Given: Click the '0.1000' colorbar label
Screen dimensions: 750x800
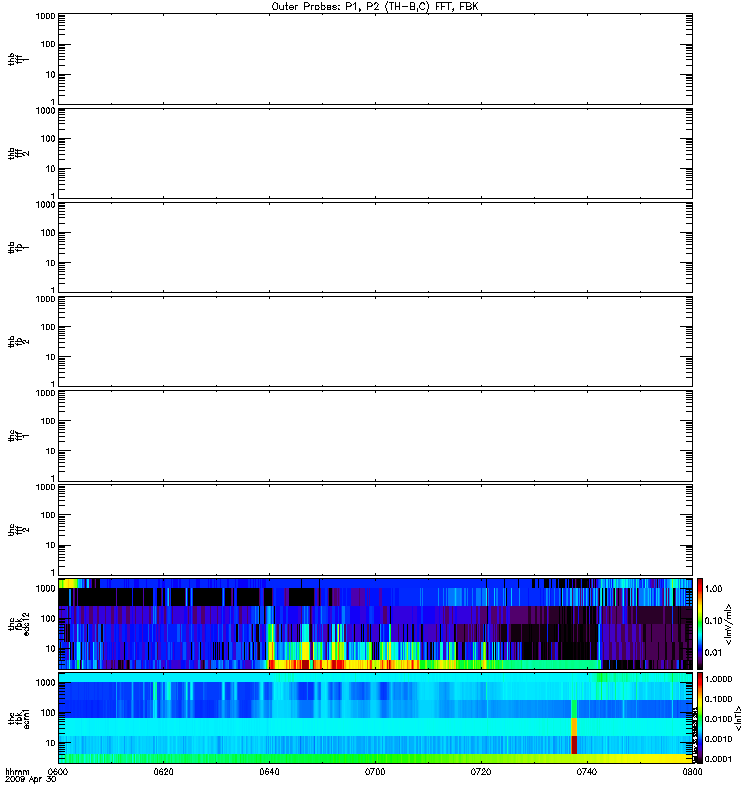Looking at the screenshot, I should [718, 699].
